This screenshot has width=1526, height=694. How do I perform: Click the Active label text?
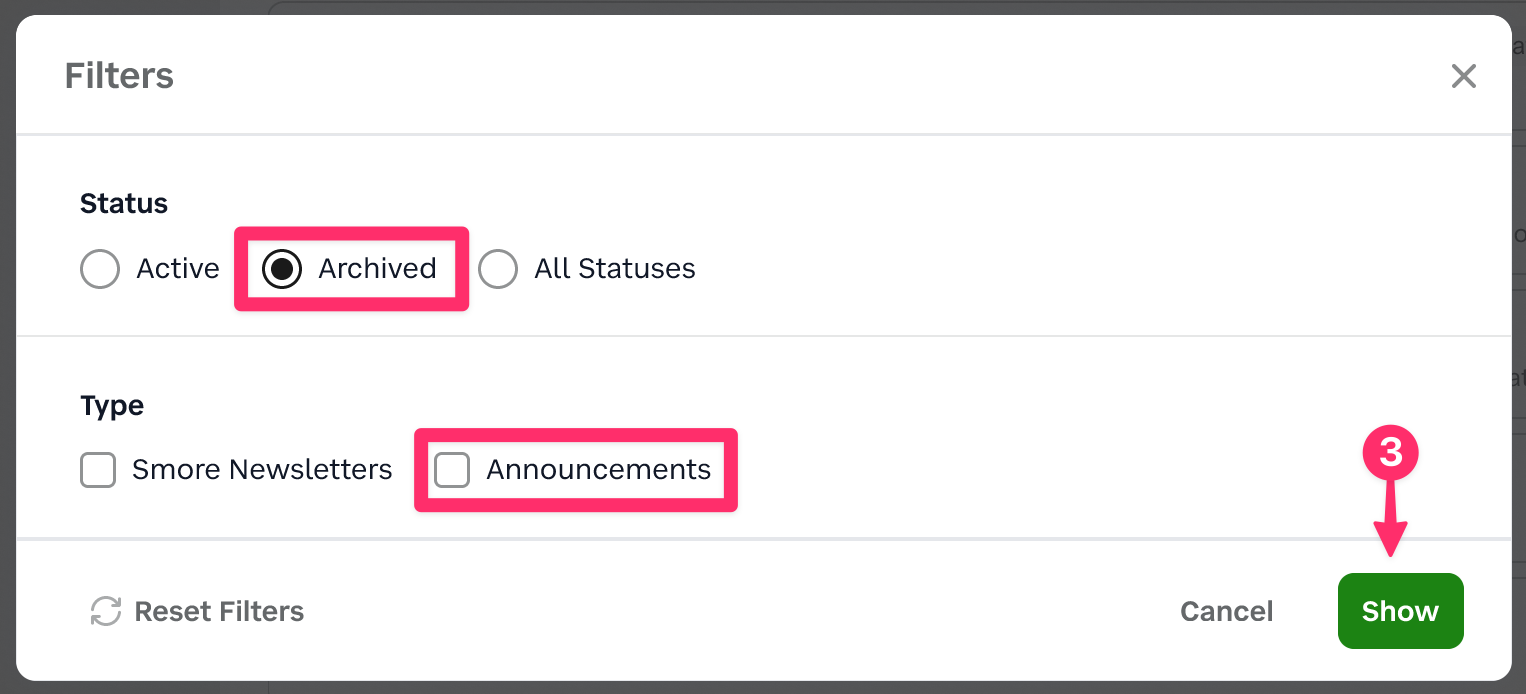coord(178,269)
